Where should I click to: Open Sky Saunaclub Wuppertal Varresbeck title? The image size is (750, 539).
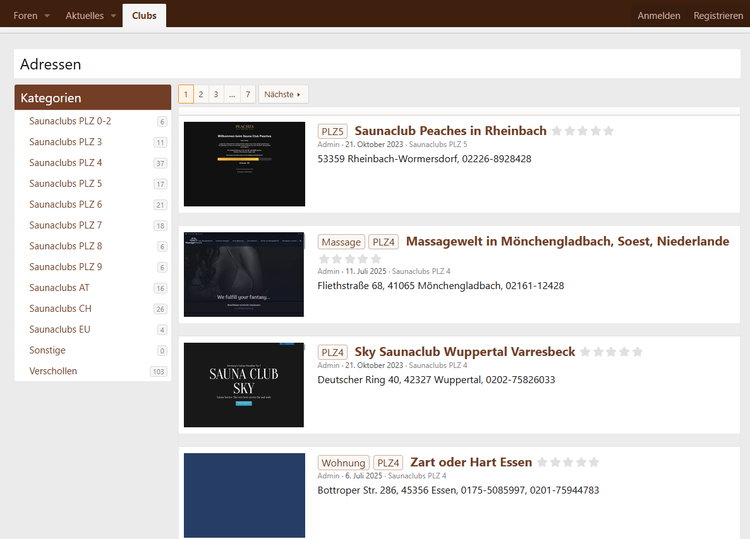(x=464, y=352)
